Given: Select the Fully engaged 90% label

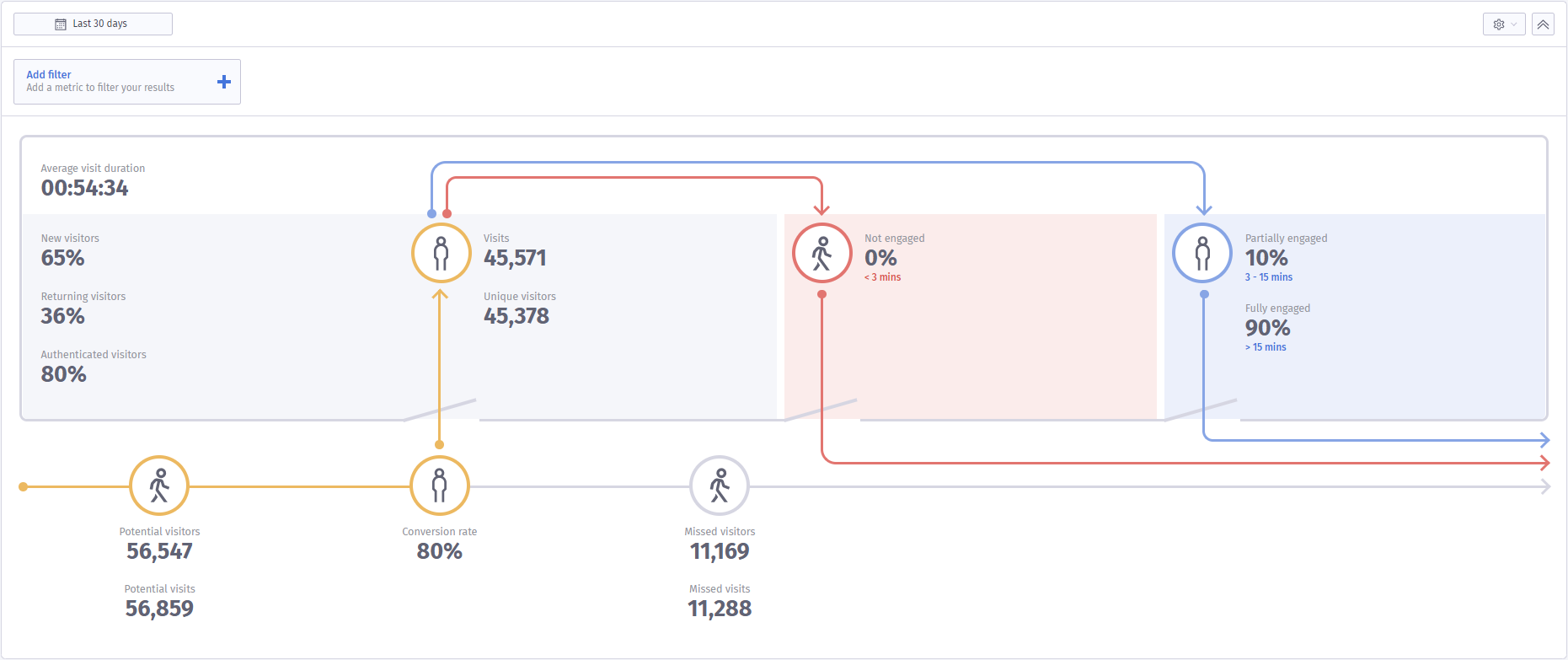Looking at the screenshot, I should tap(1266, 328).
